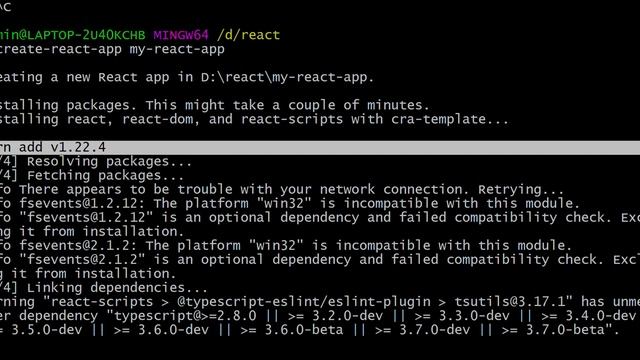Click the 'fsevents@2.1.2: The platform' line
Screen dimensions: 640x360
286,246
